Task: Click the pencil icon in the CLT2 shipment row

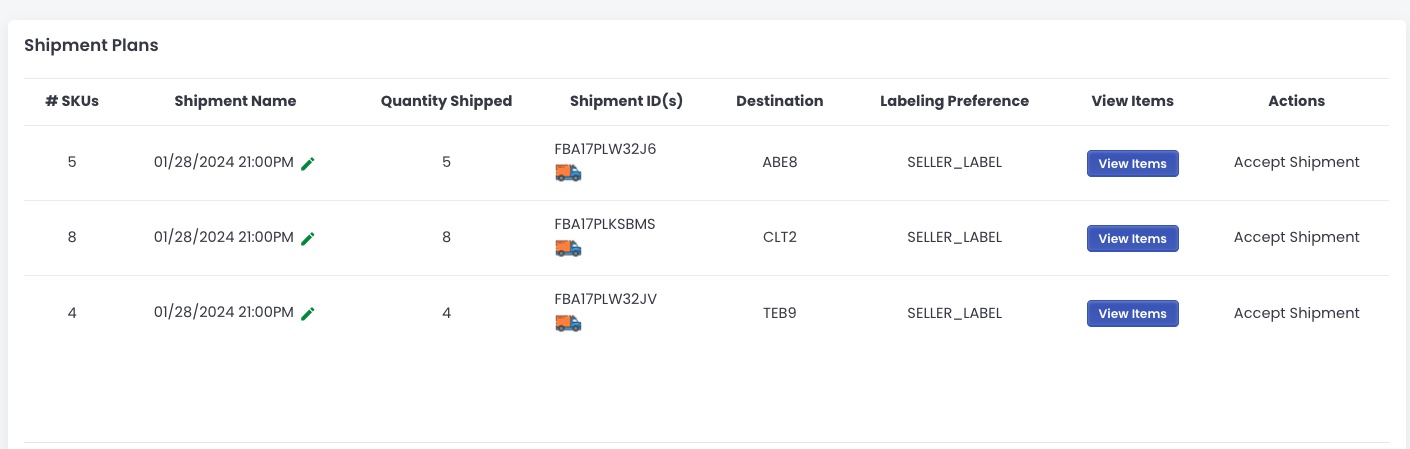Action: tap(308, 238)
